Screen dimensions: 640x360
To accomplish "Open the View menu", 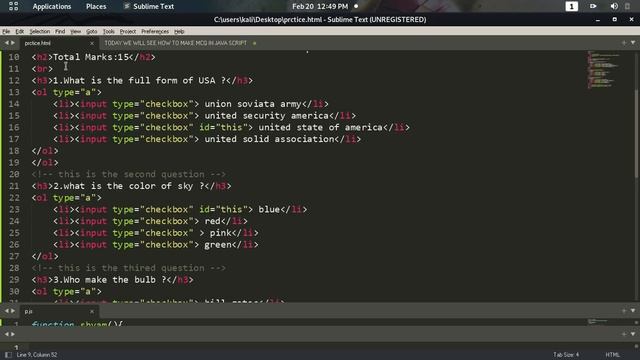I will (76, 31).
